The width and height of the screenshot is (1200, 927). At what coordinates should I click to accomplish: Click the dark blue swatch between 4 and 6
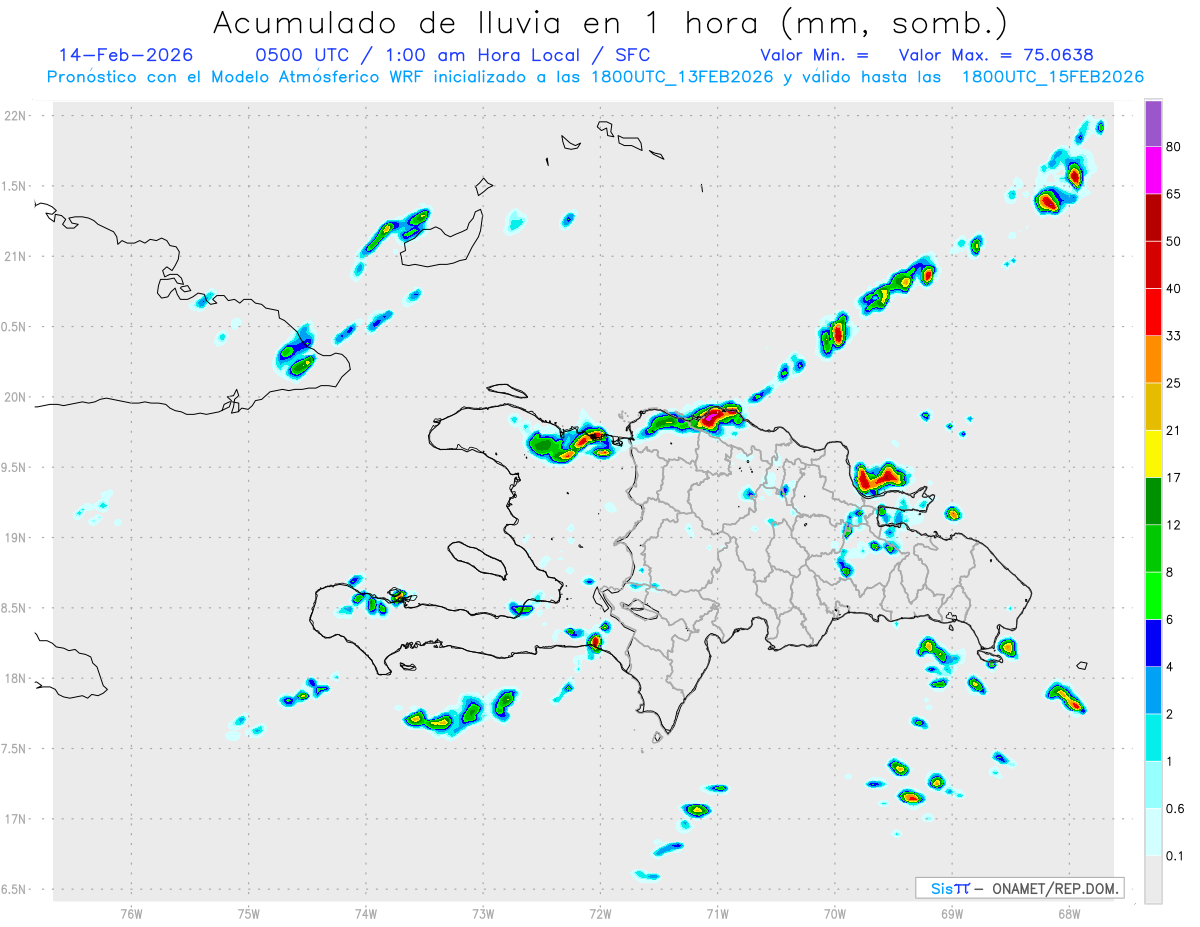pyautogui.click(x=1153, y=642)
